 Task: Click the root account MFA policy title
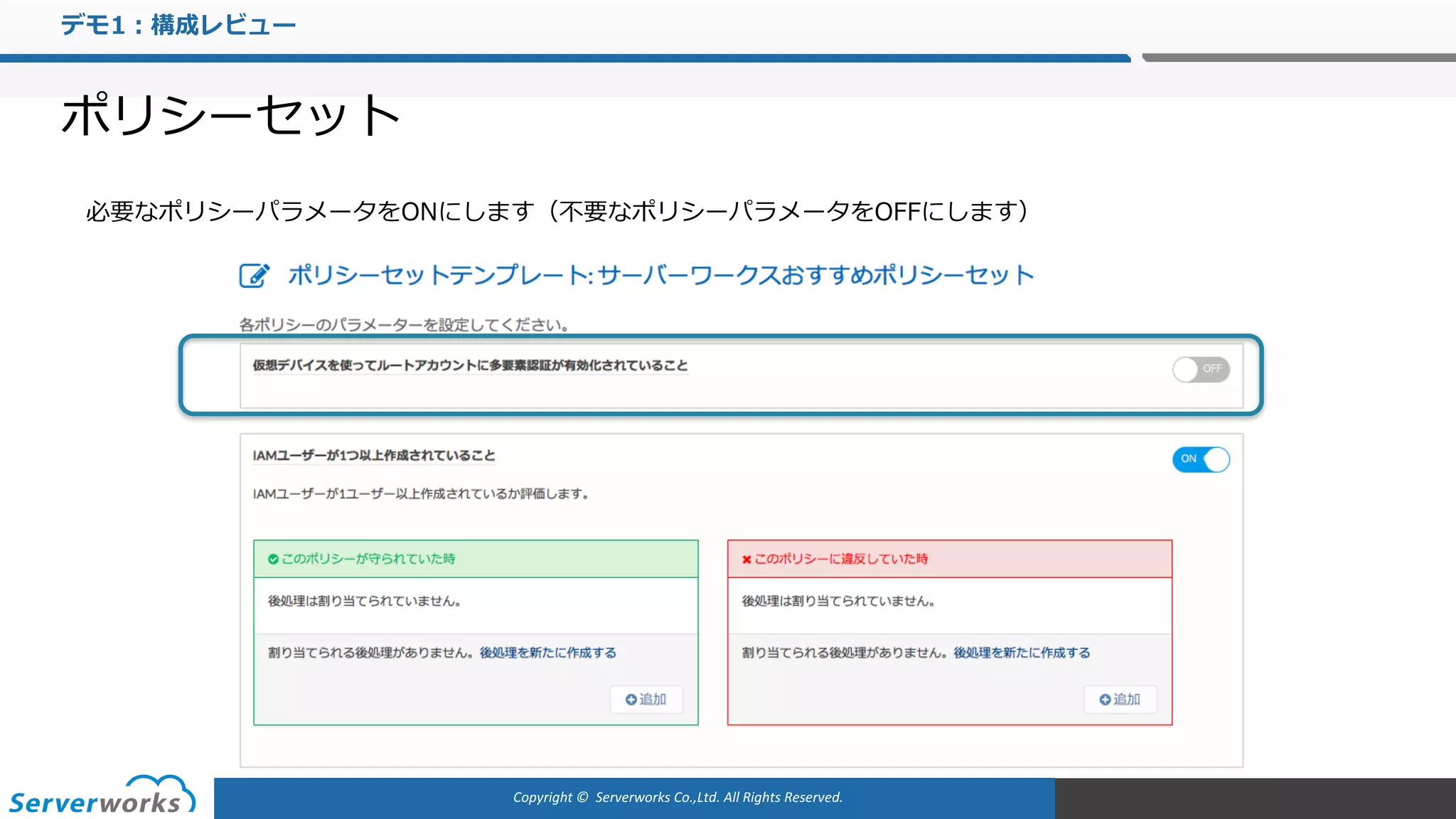click(471, 365)
